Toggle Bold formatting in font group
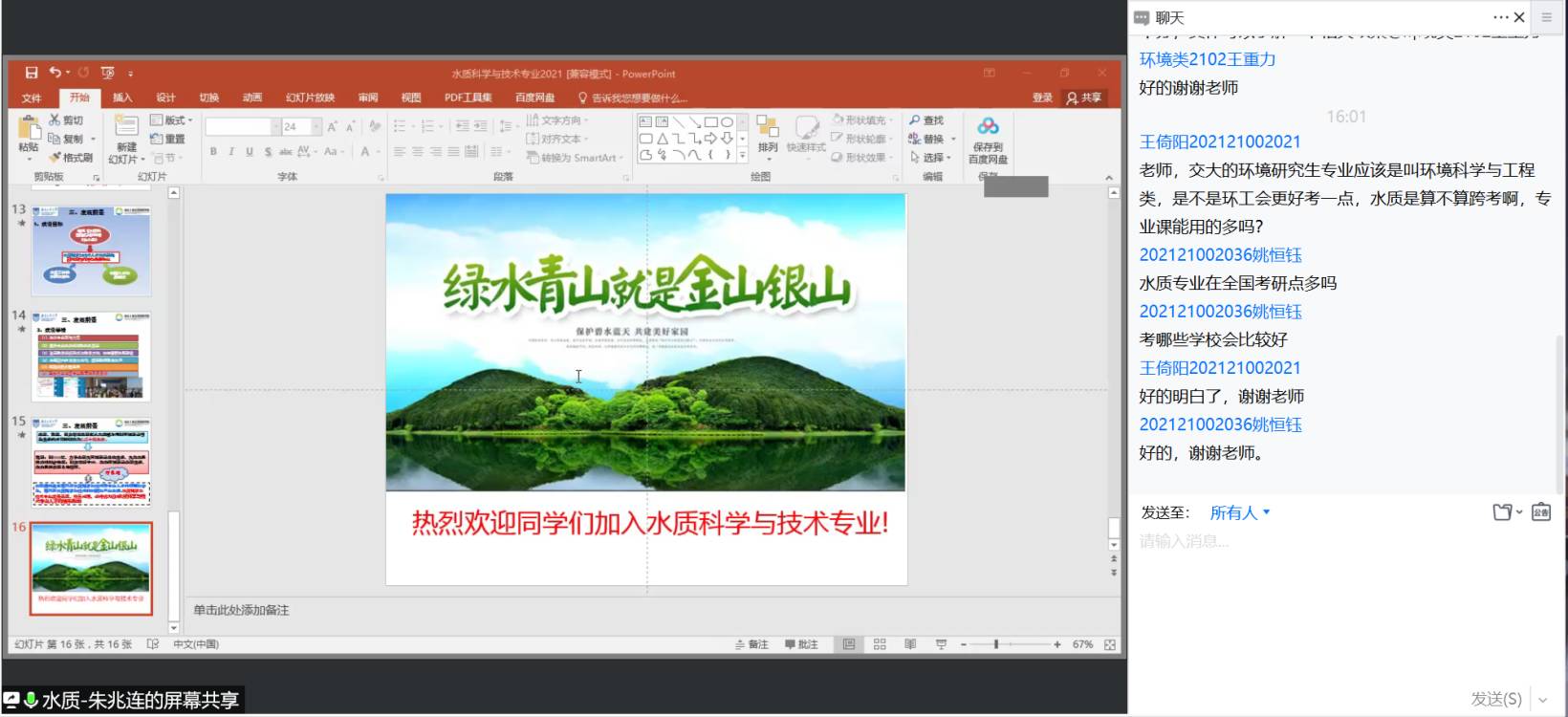This screenshot has height=717, width=1568. [x=213, y=152]
